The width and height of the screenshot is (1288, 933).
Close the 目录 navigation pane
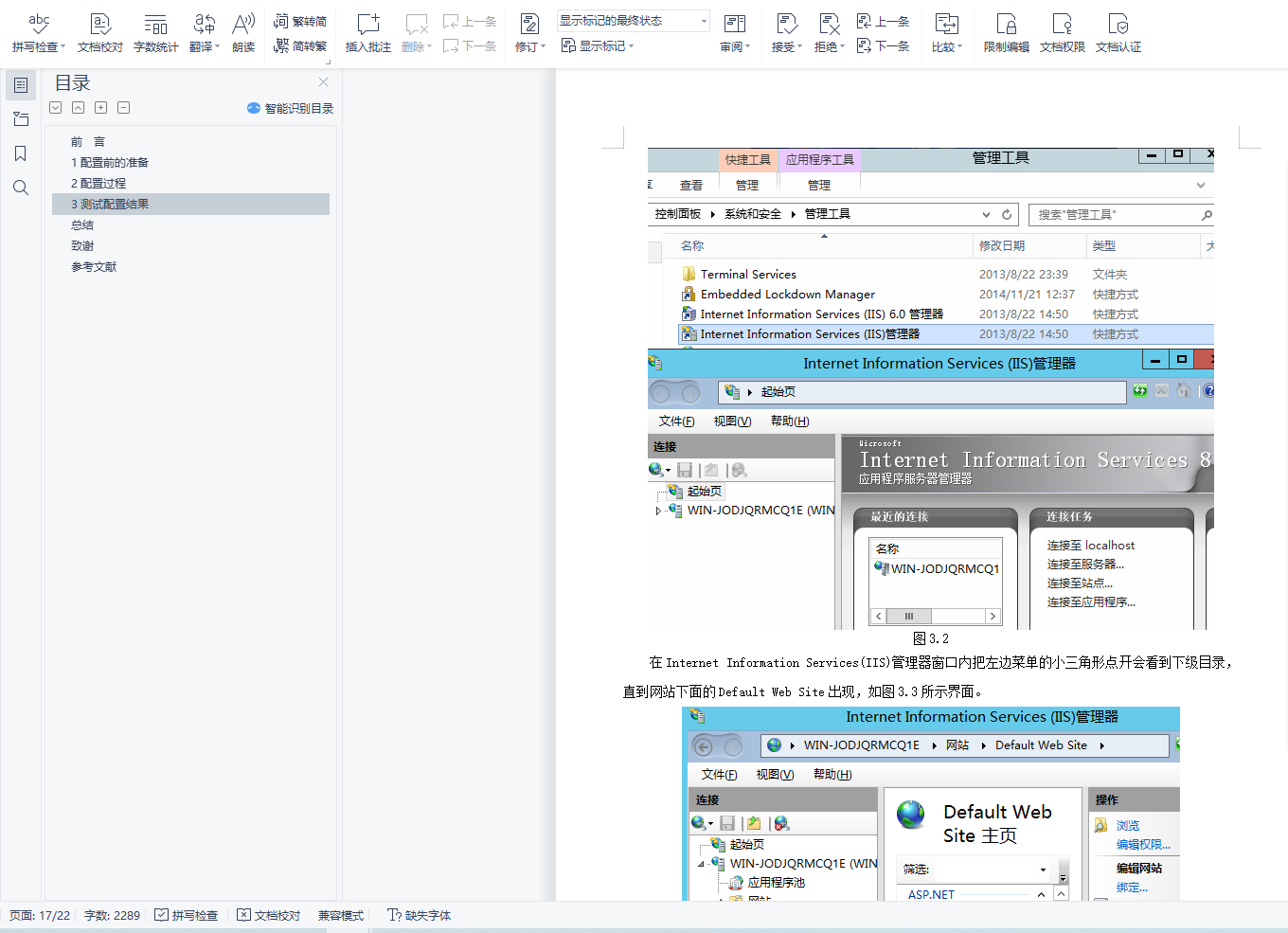point(324,82)
